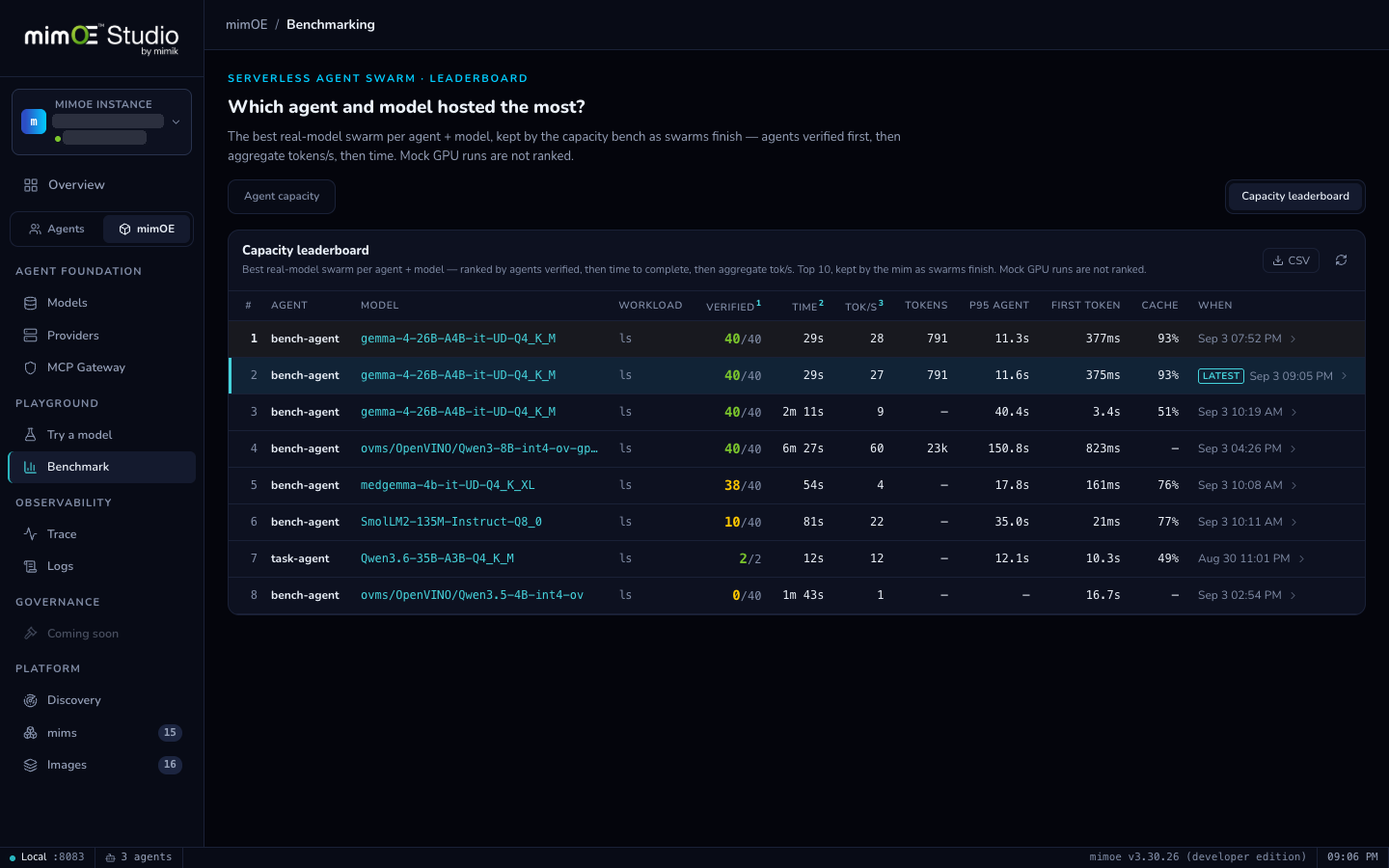Click the Try a model flask icon
This screenshot has height=868, width=1389.
(30, 435)
